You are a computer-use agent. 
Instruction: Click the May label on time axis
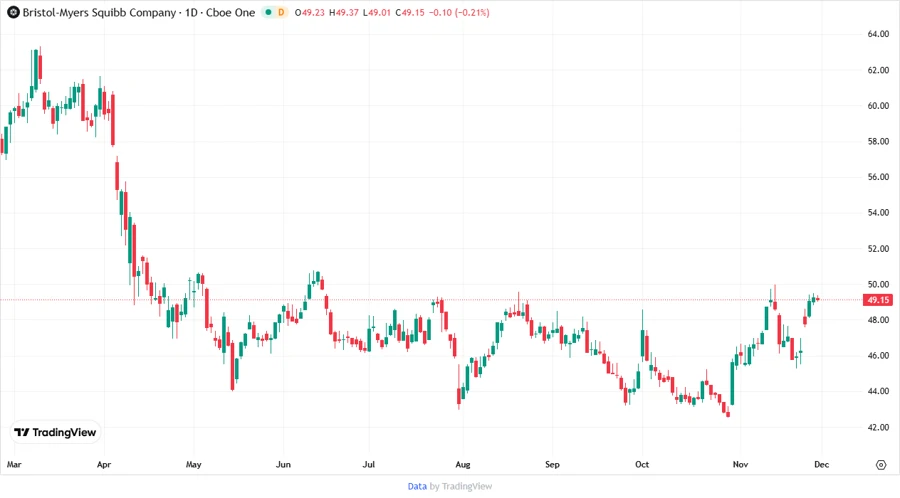pos(193,464)
